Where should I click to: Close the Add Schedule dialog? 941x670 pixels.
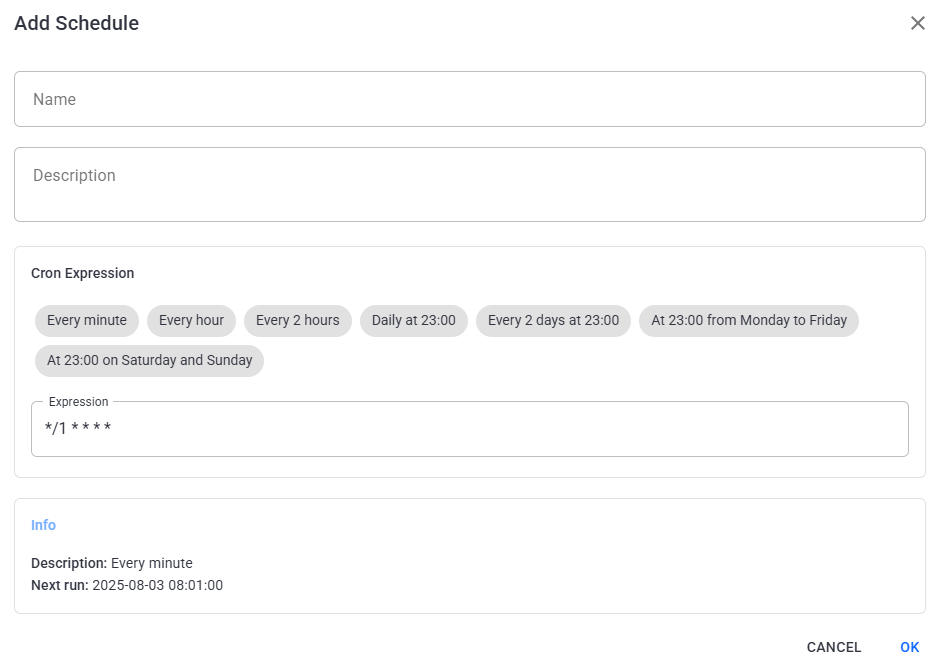918,23
